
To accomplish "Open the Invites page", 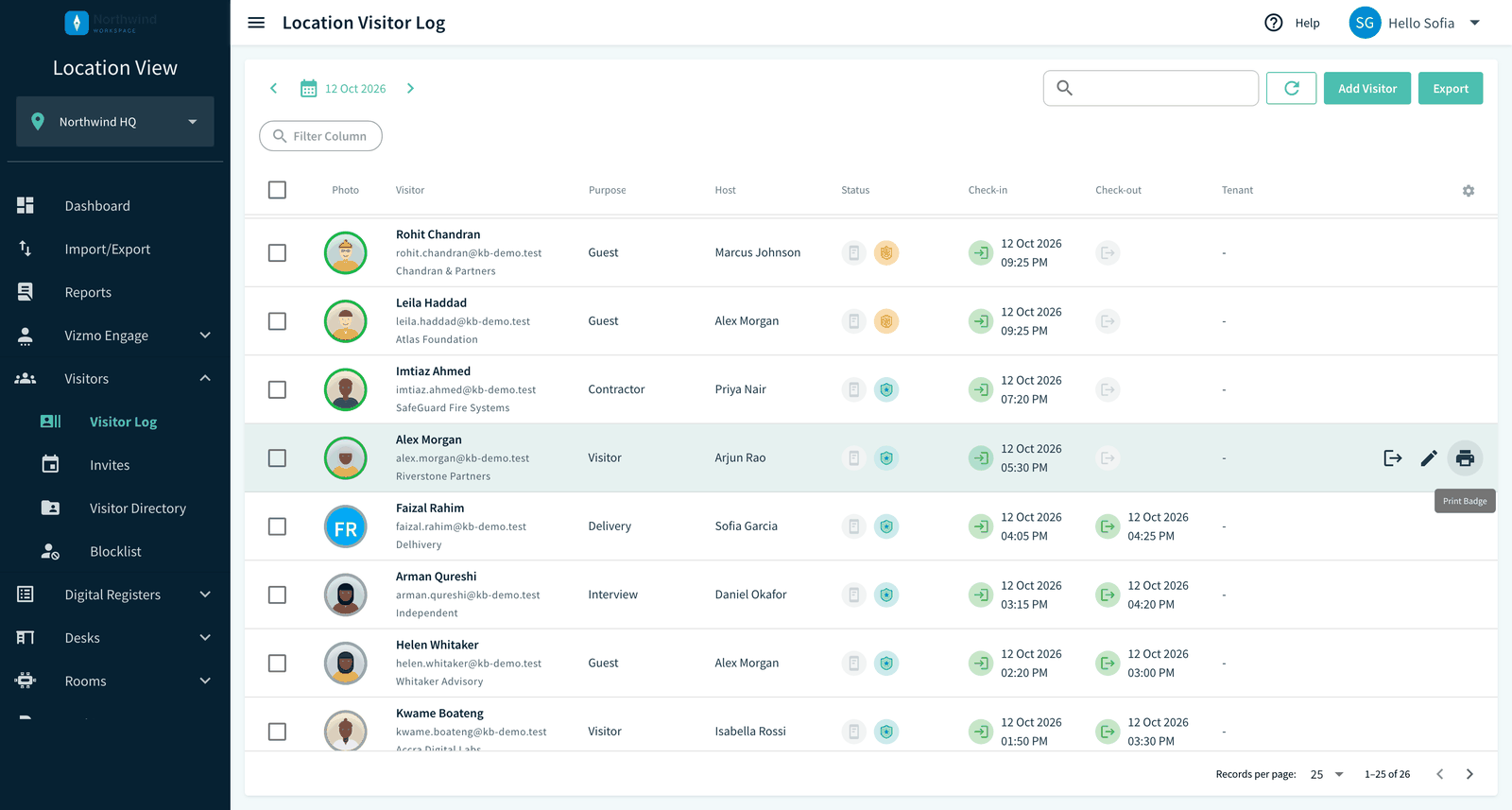I will tap(110, 465).
